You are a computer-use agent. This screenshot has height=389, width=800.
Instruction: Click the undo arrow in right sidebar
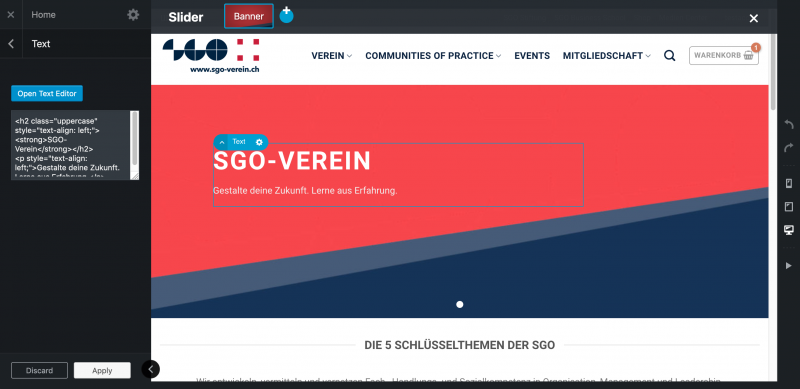click(x=789, y=125)
